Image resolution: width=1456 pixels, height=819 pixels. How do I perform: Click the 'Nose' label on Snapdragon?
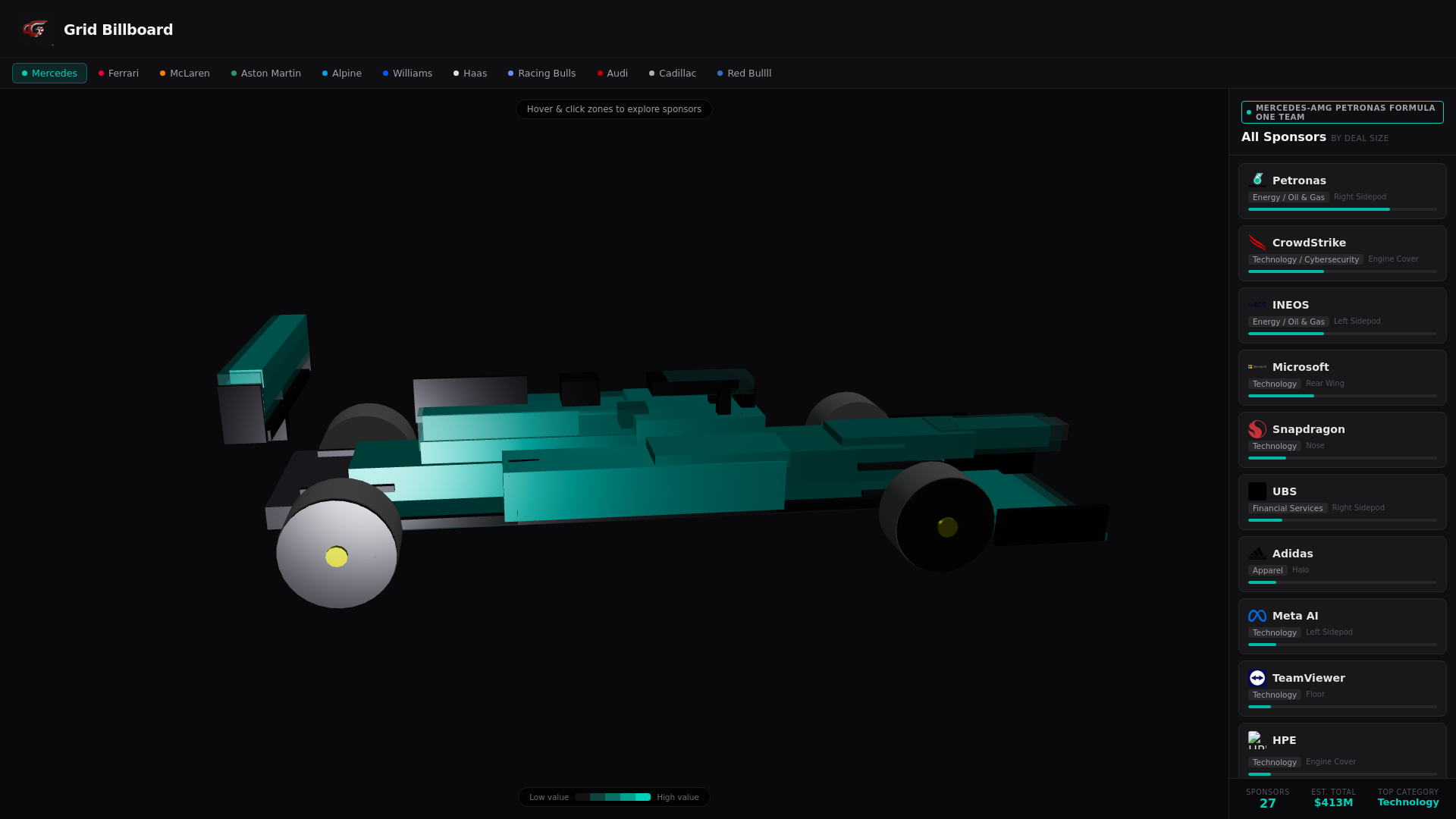pyautogui.click(x=1315, y=446)
